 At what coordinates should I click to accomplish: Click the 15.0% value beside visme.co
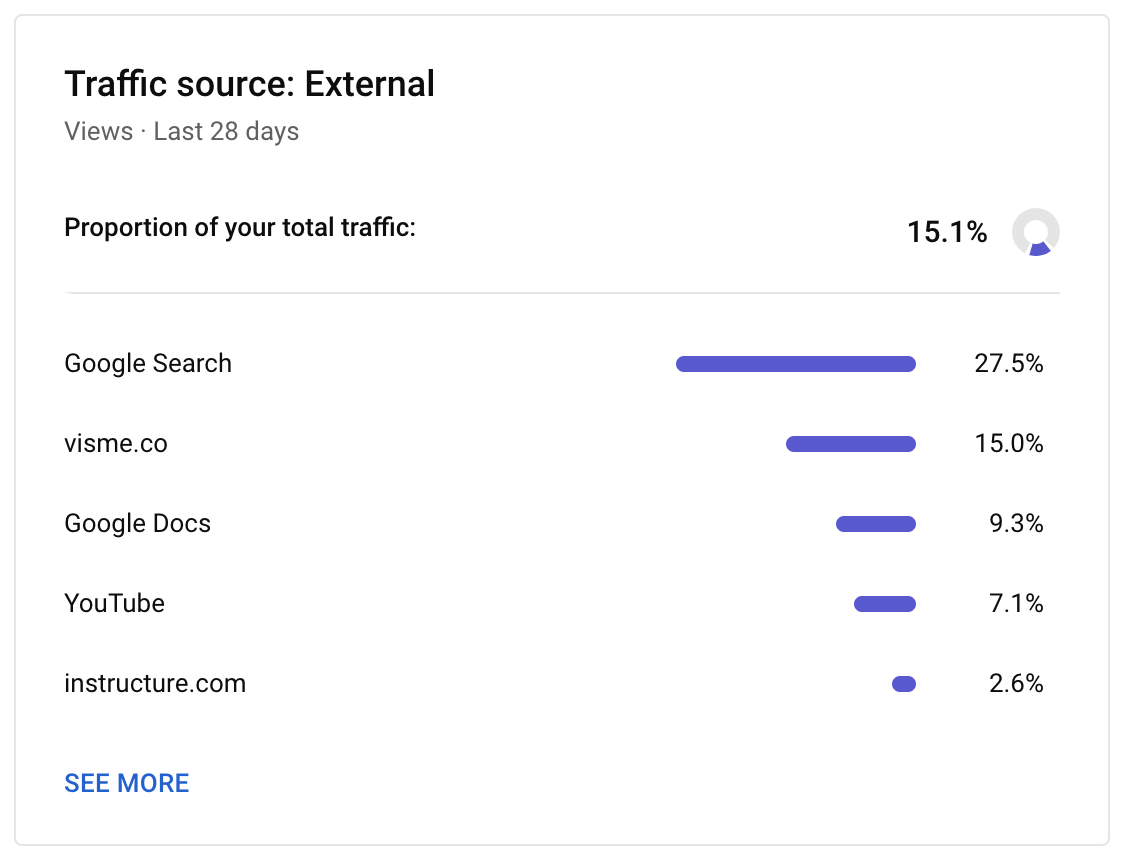(x=1009, y=444)
